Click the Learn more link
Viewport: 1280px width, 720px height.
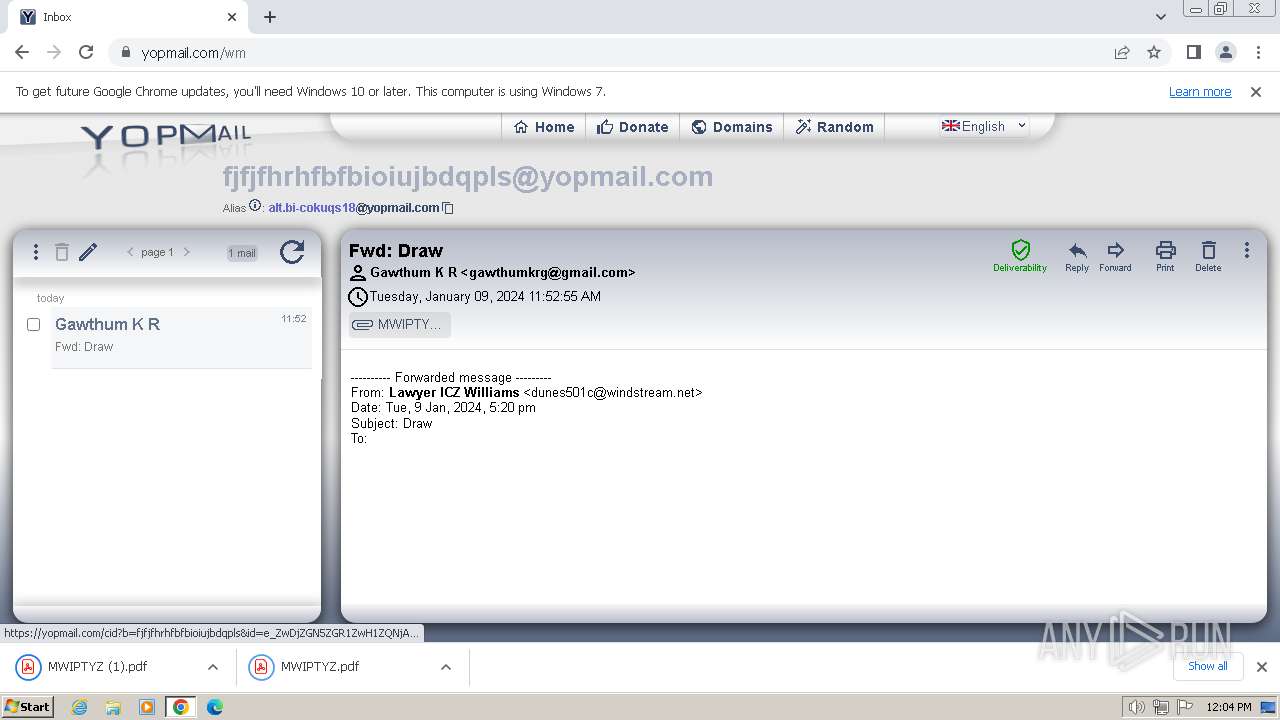click(1200, 91)
